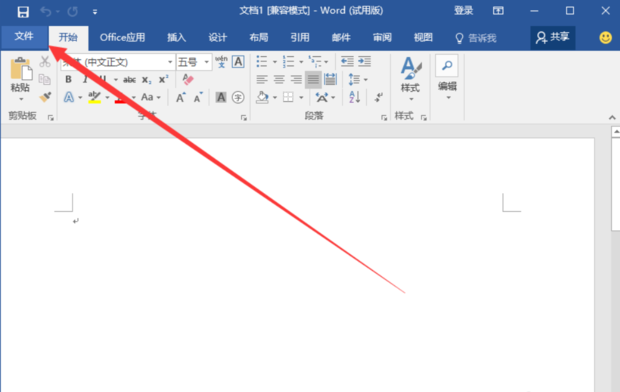This screenshot has width=620, height=392.
Task: Open the font size 五号 dropdown
Action: [194, 62]
